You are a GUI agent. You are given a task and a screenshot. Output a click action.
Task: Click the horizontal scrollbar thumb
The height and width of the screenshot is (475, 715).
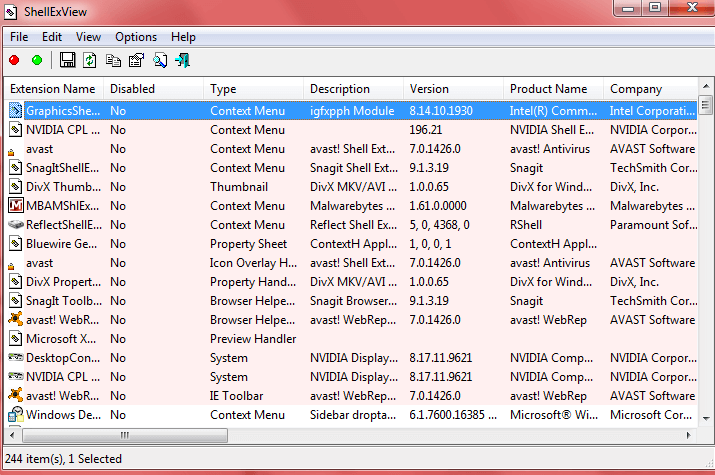coord(124,435)
